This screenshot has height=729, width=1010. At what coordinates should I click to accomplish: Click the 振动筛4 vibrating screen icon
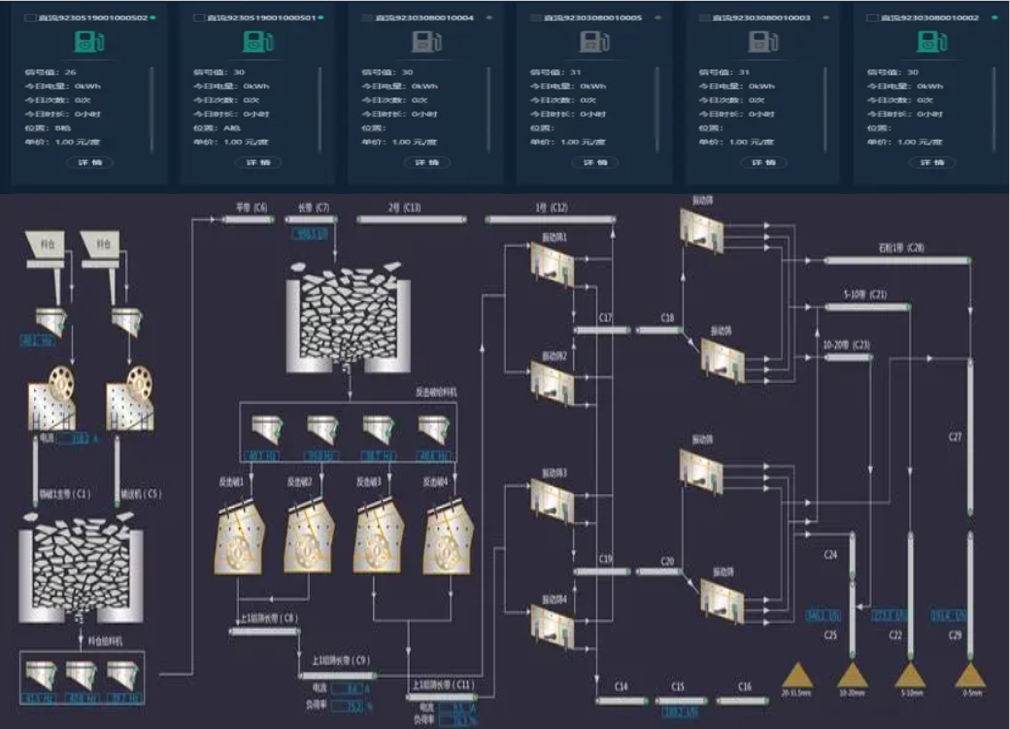click(552, 627)
